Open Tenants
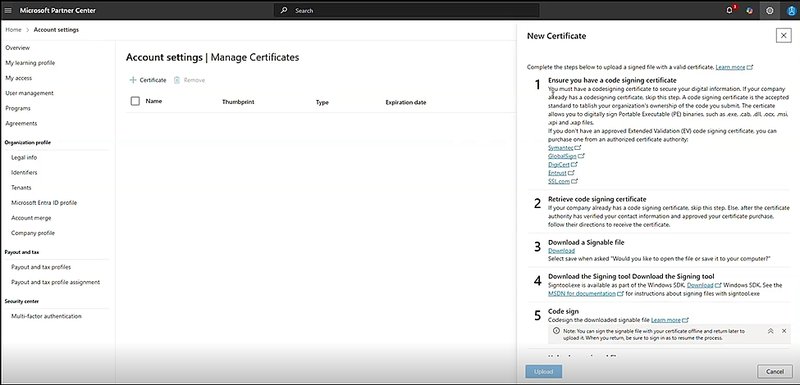 click(21, 188)
